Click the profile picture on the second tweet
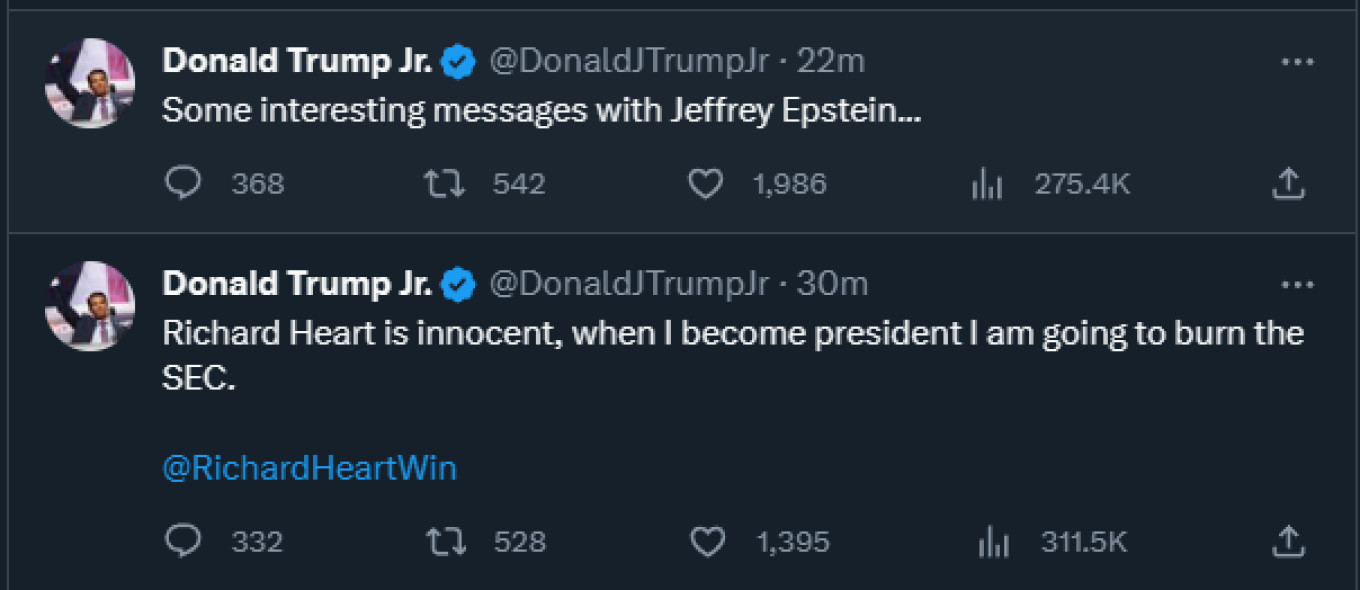Viewport: 1360px width, 590px height. (x=90, y=306)
